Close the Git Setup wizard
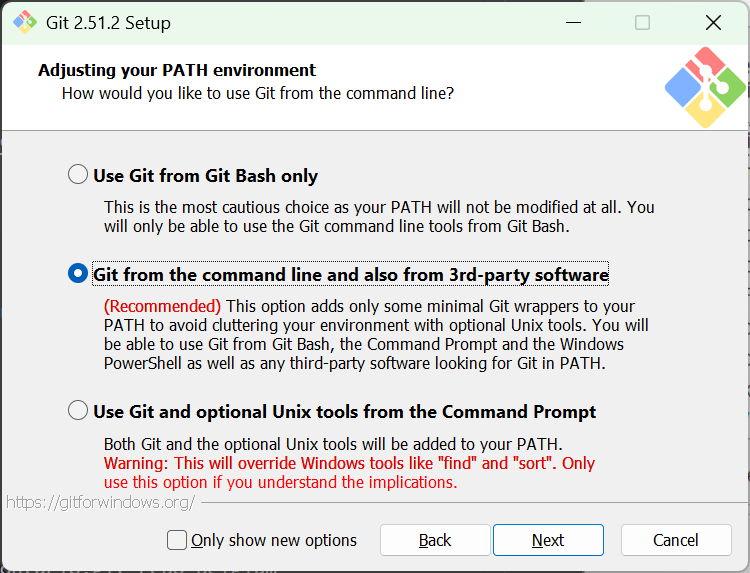This screenshot has width=750, height=573. coord(713,22)
